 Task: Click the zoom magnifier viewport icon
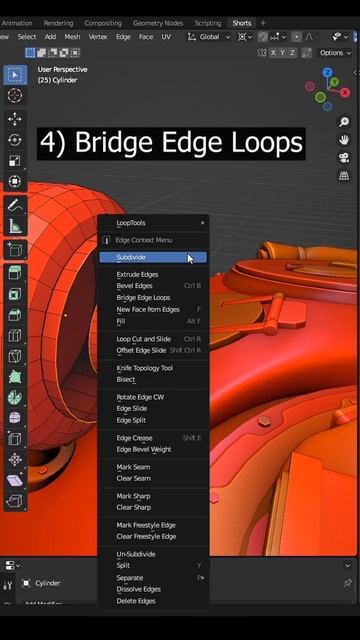point(344,122)
